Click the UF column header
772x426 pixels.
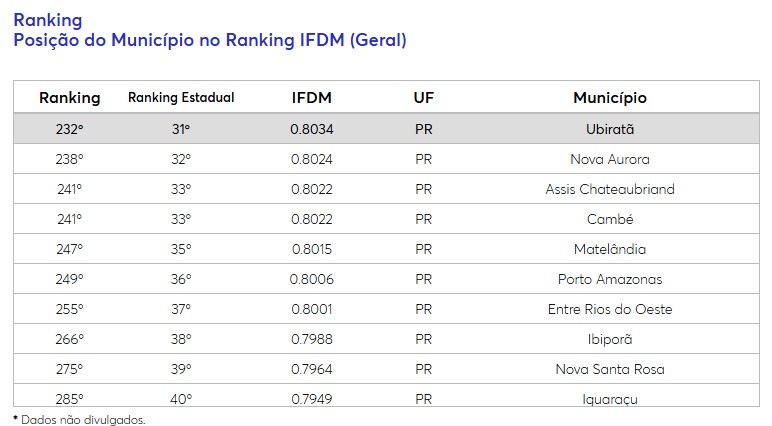(423, 98)
